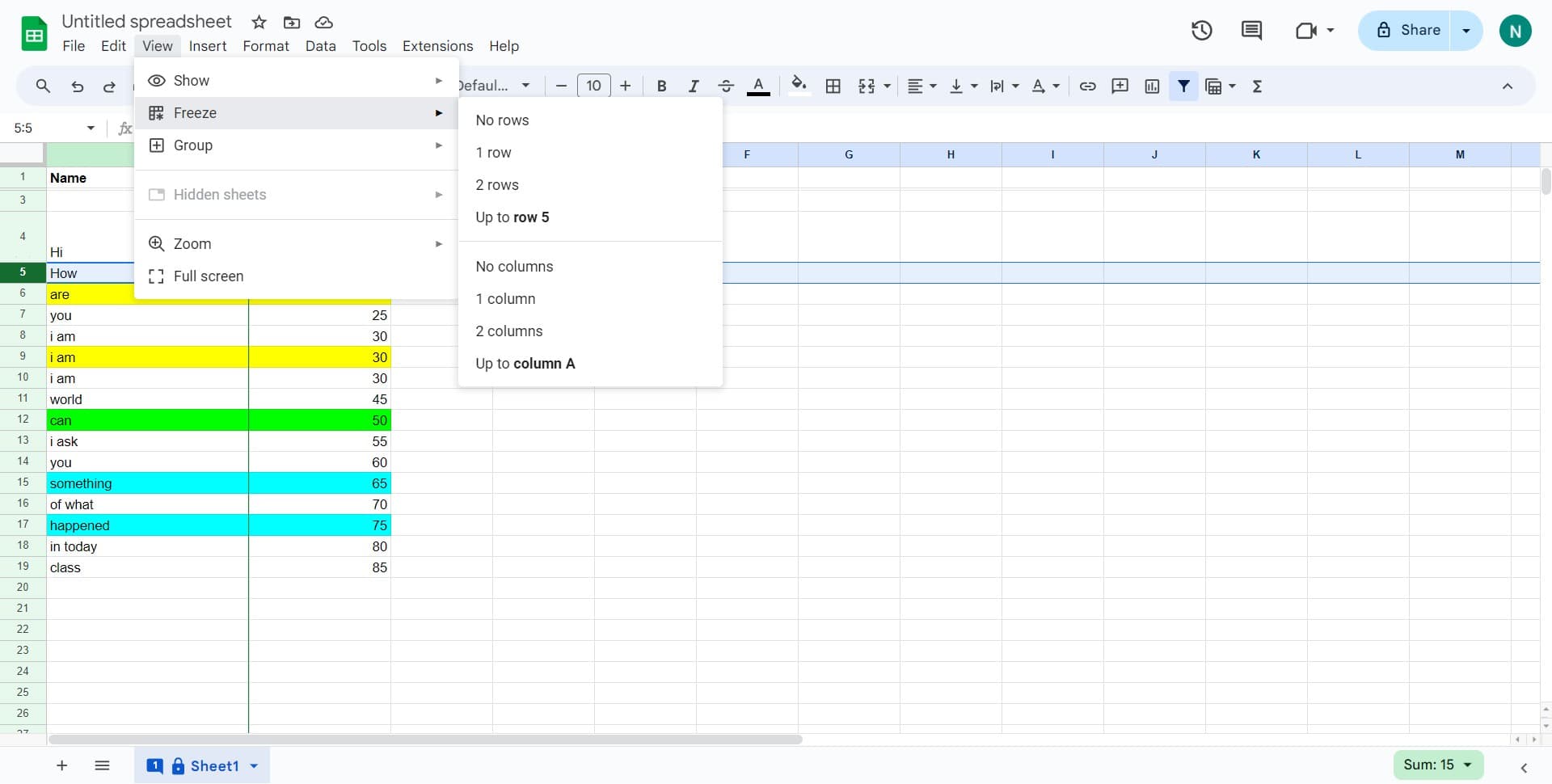Select 'Up to row 5' freeze option
The height and width of the screenshot is (784, 1552).
tap(512, 217)
